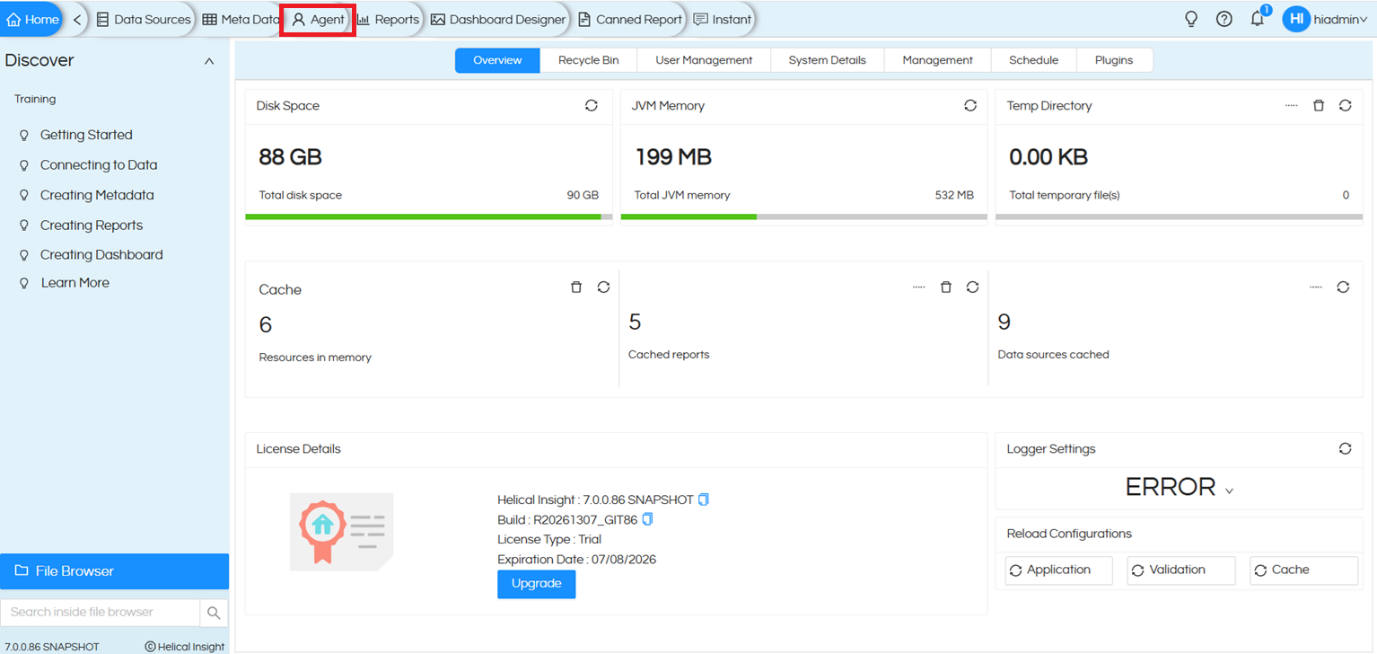
Task: Click the Search inside file browser field
Action: tap(100, 612)
